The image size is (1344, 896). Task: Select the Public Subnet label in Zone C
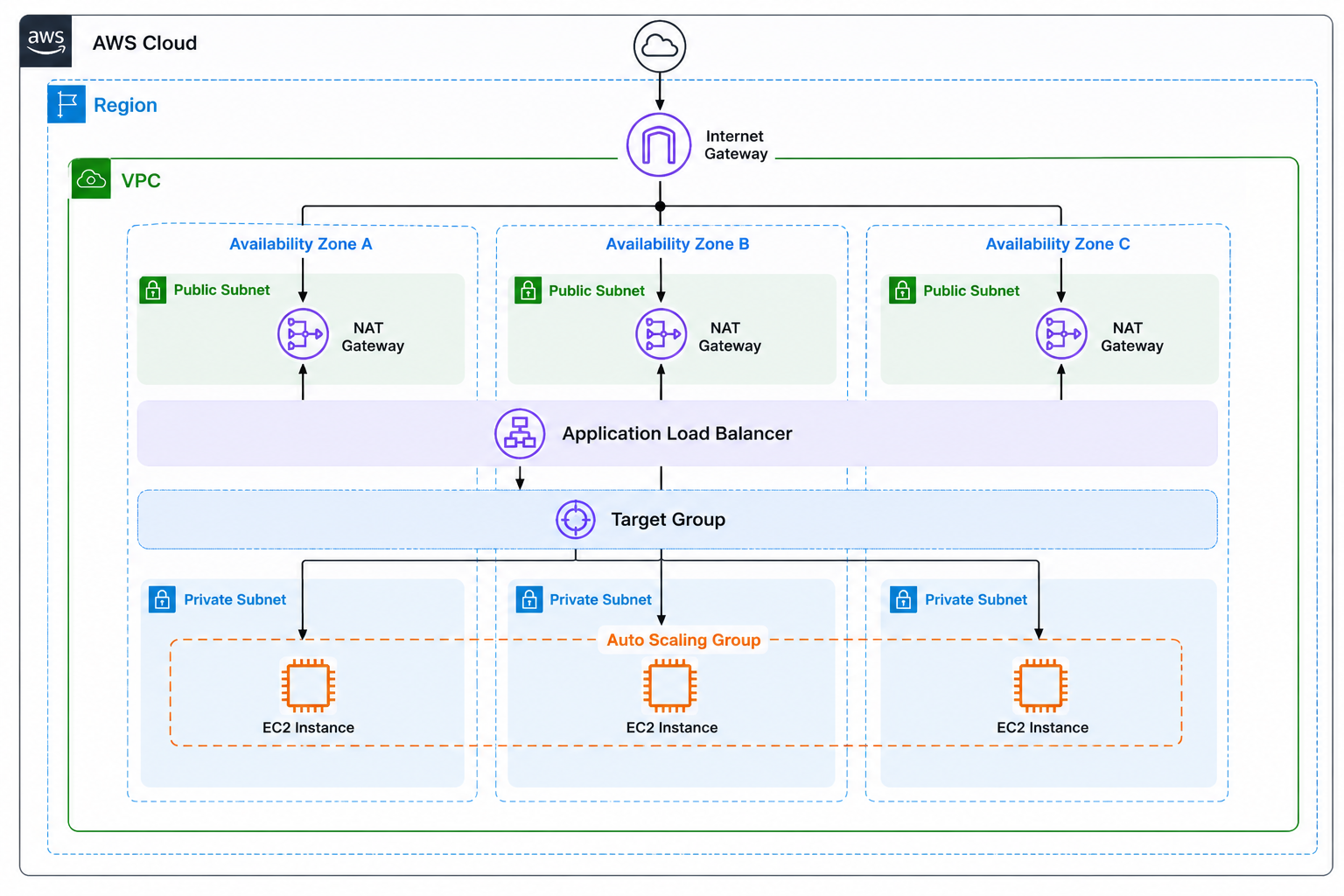[x=971, y=290]
